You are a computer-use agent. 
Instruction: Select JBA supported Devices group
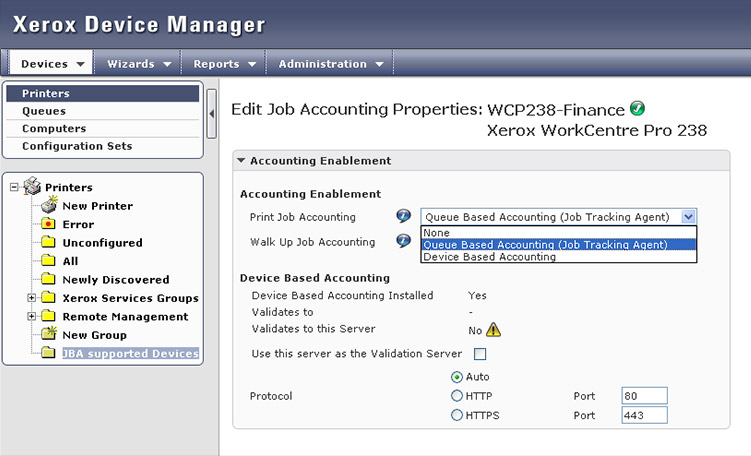[x=131, y=353]
